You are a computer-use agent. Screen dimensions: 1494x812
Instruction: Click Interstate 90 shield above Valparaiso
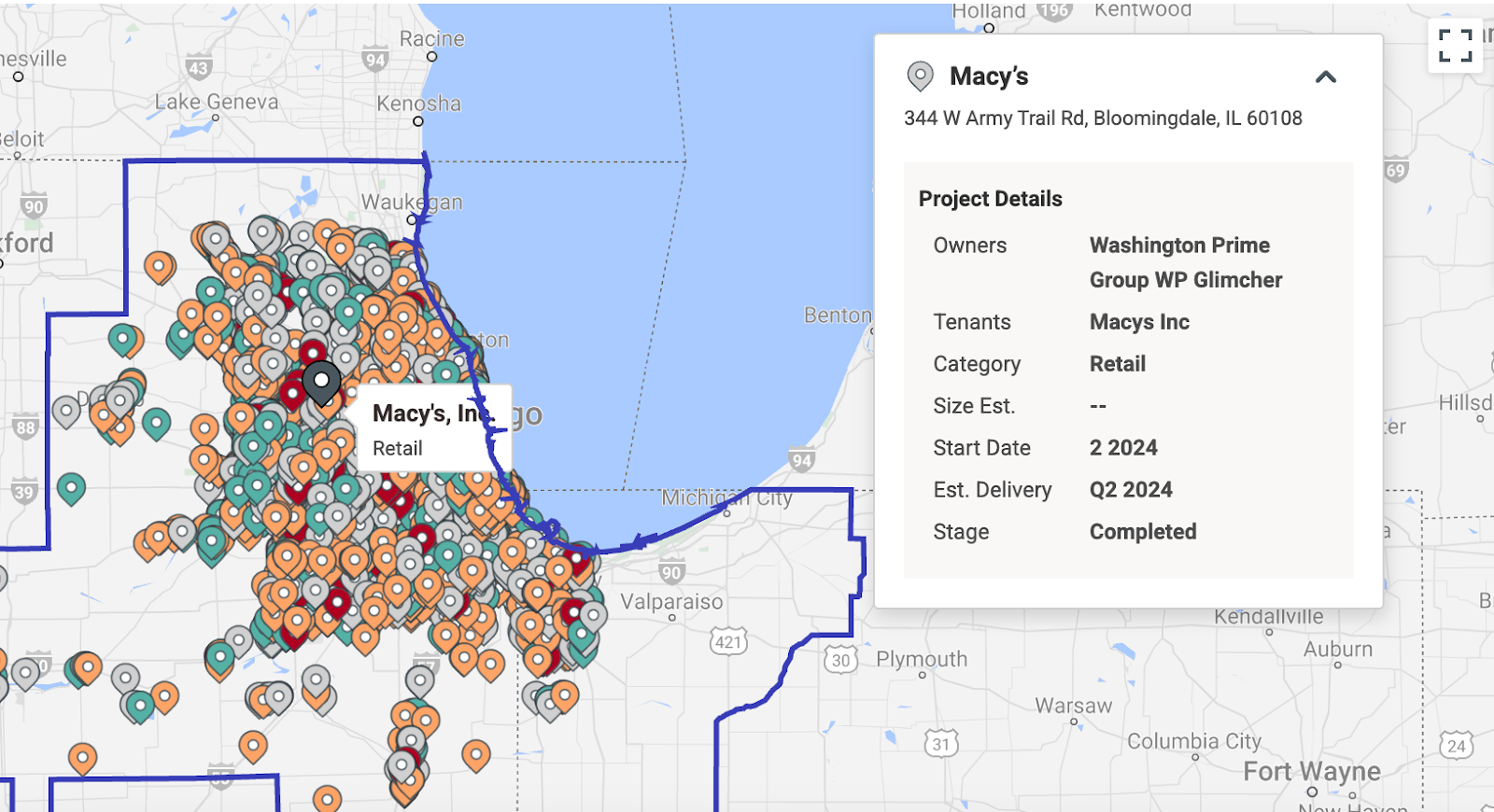671,572
